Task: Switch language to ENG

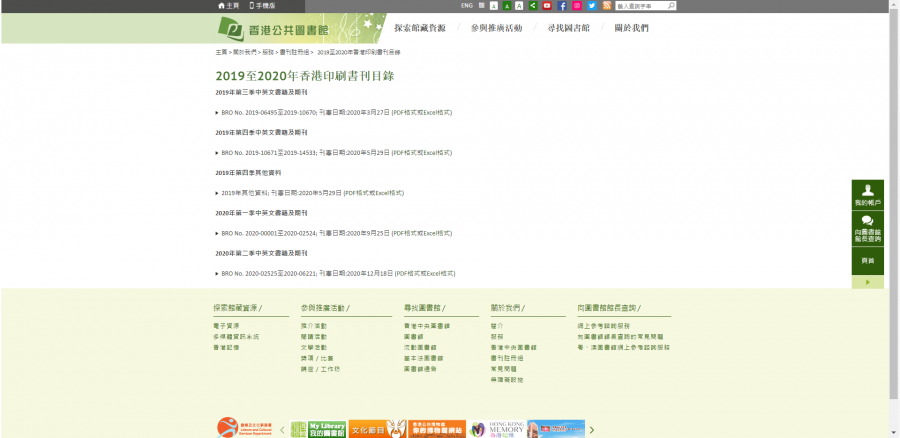Action: 467,6
